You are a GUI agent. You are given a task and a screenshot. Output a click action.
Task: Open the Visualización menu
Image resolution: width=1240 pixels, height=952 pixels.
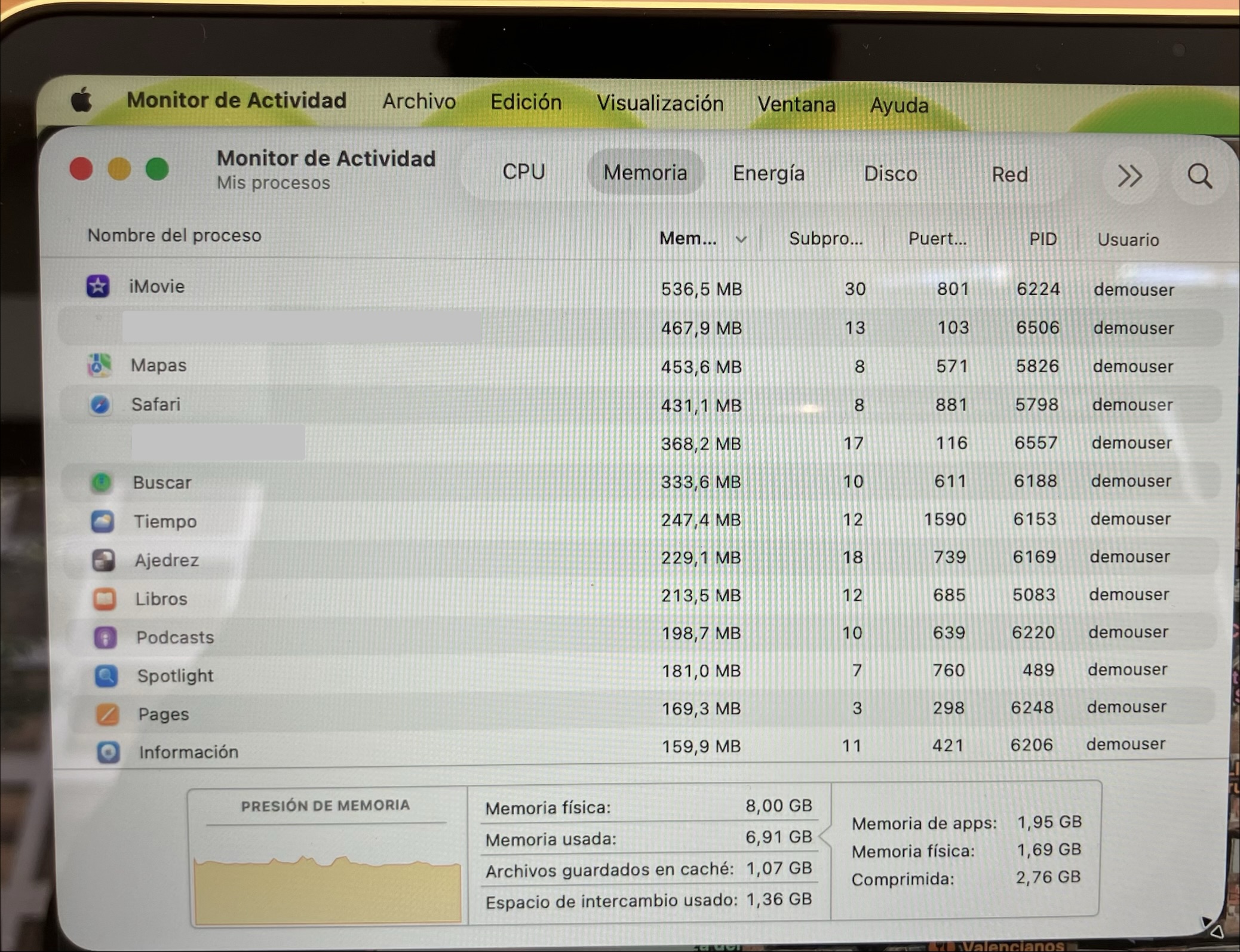(x=660, y=103)
